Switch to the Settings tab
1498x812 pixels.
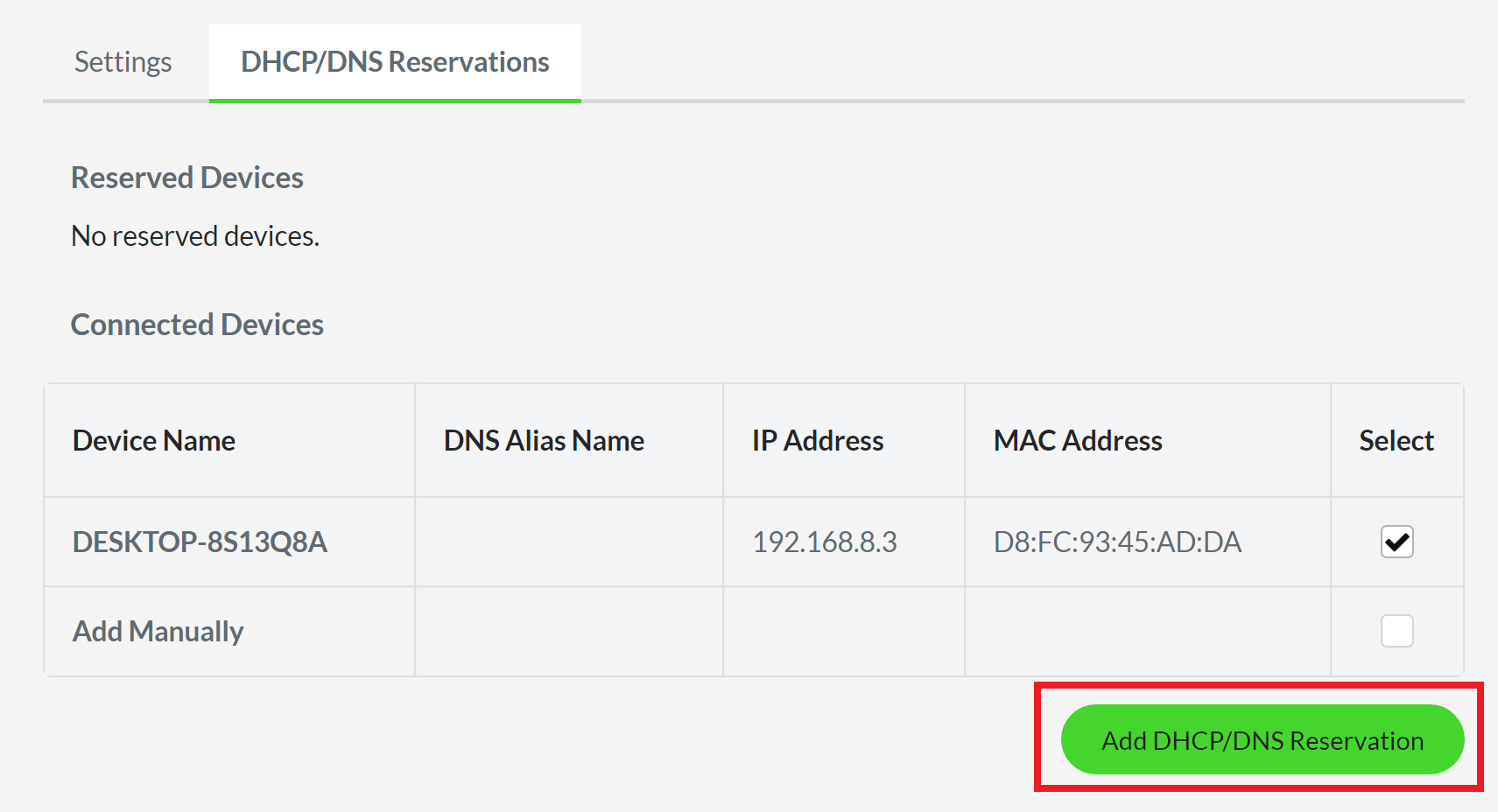click(x=122, y=61)
